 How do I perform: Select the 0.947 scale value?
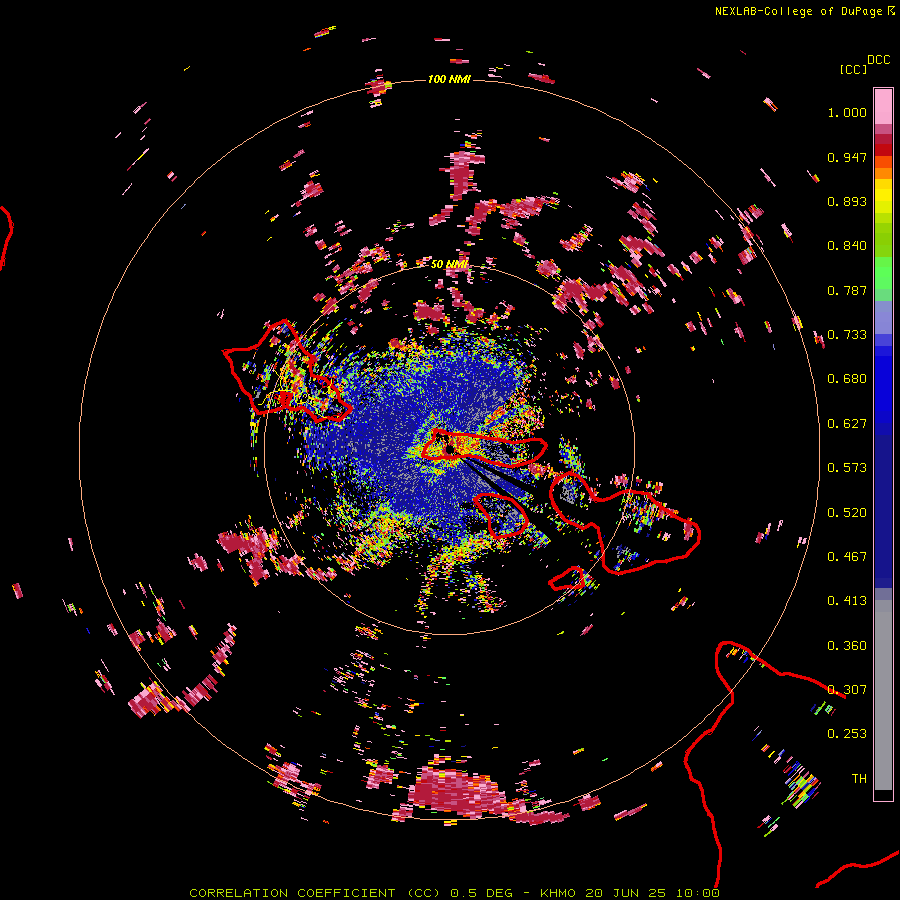(x=847, y=157)
